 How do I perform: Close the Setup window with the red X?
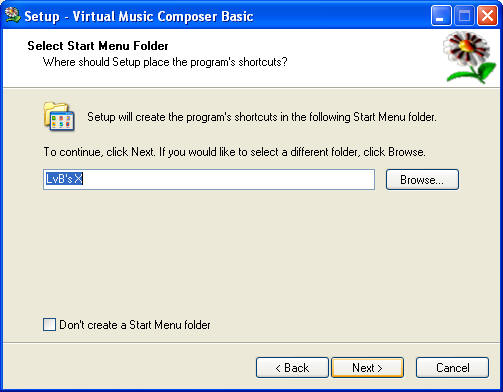[487, 16]
